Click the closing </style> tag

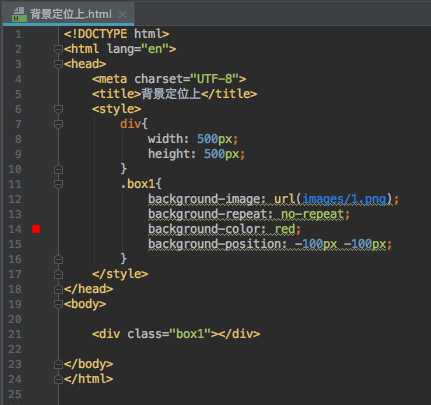[120, 274]
